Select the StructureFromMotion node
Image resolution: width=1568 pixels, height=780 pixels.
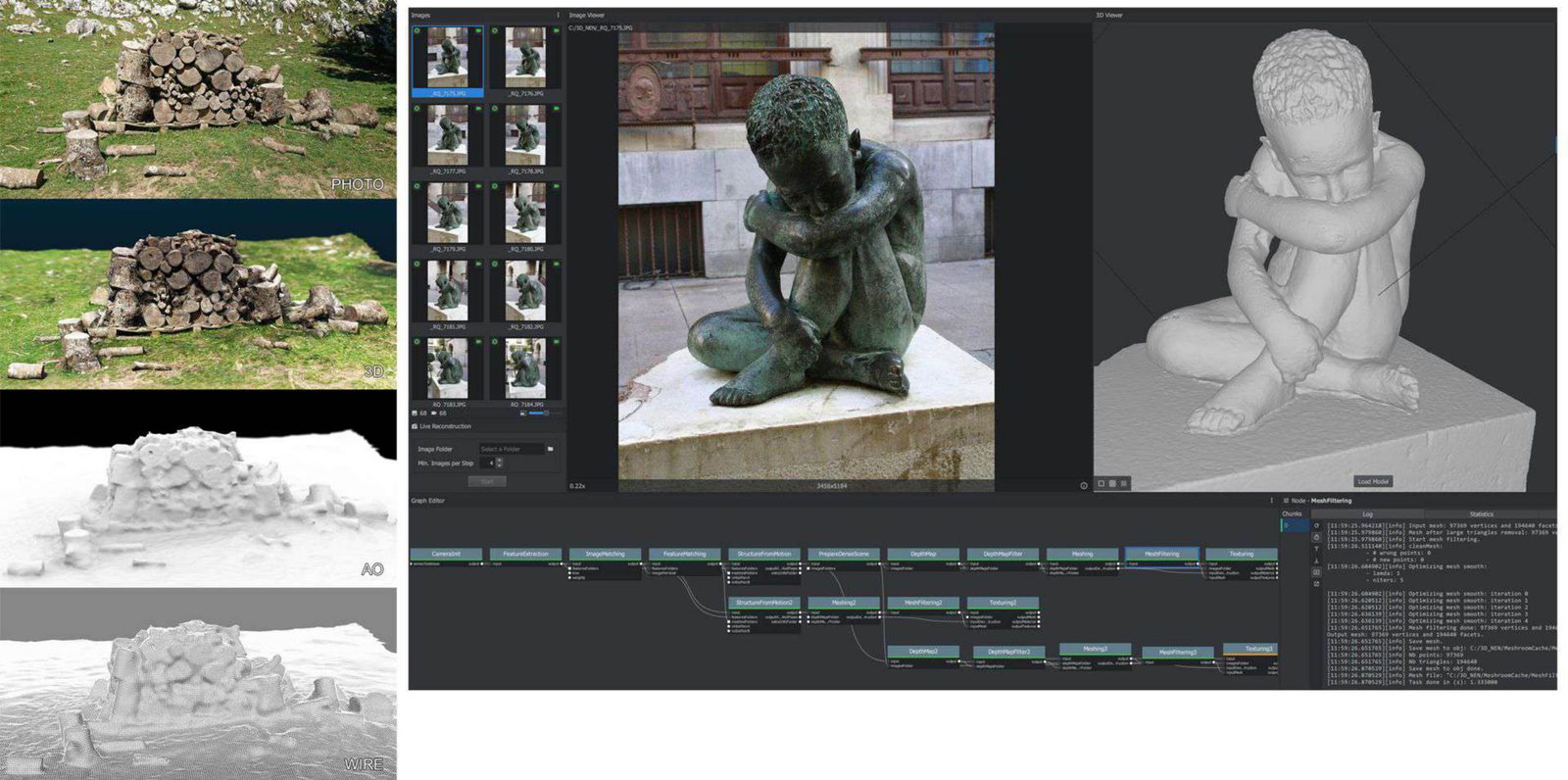[764, 554]
